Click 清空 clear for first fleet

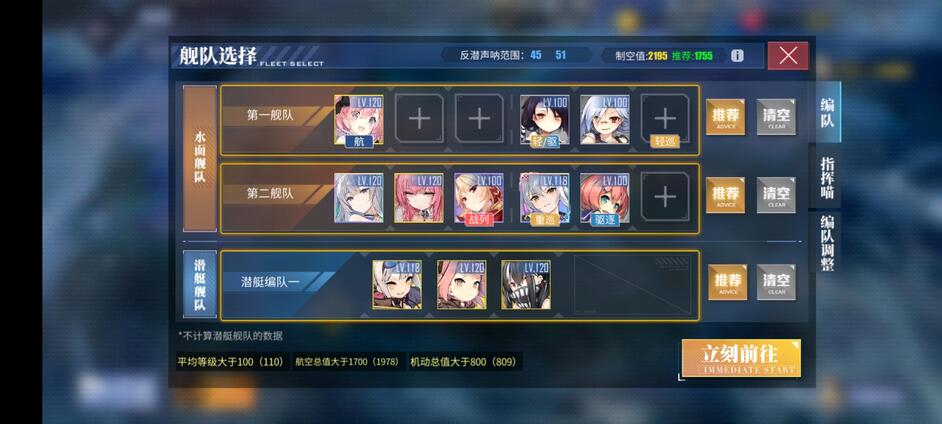(776, 117)
